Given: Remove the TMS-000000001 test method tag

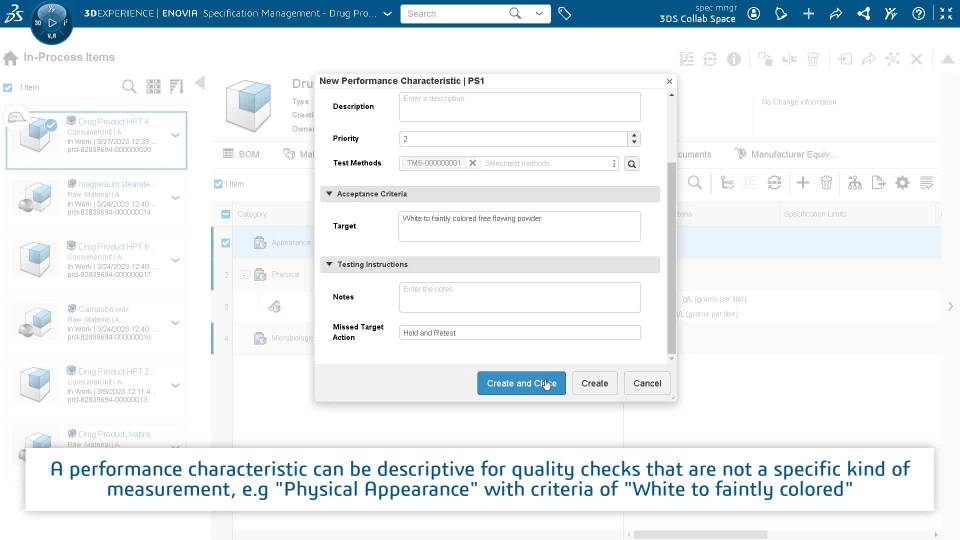Looking at the screenshot, I should point(472,163).
